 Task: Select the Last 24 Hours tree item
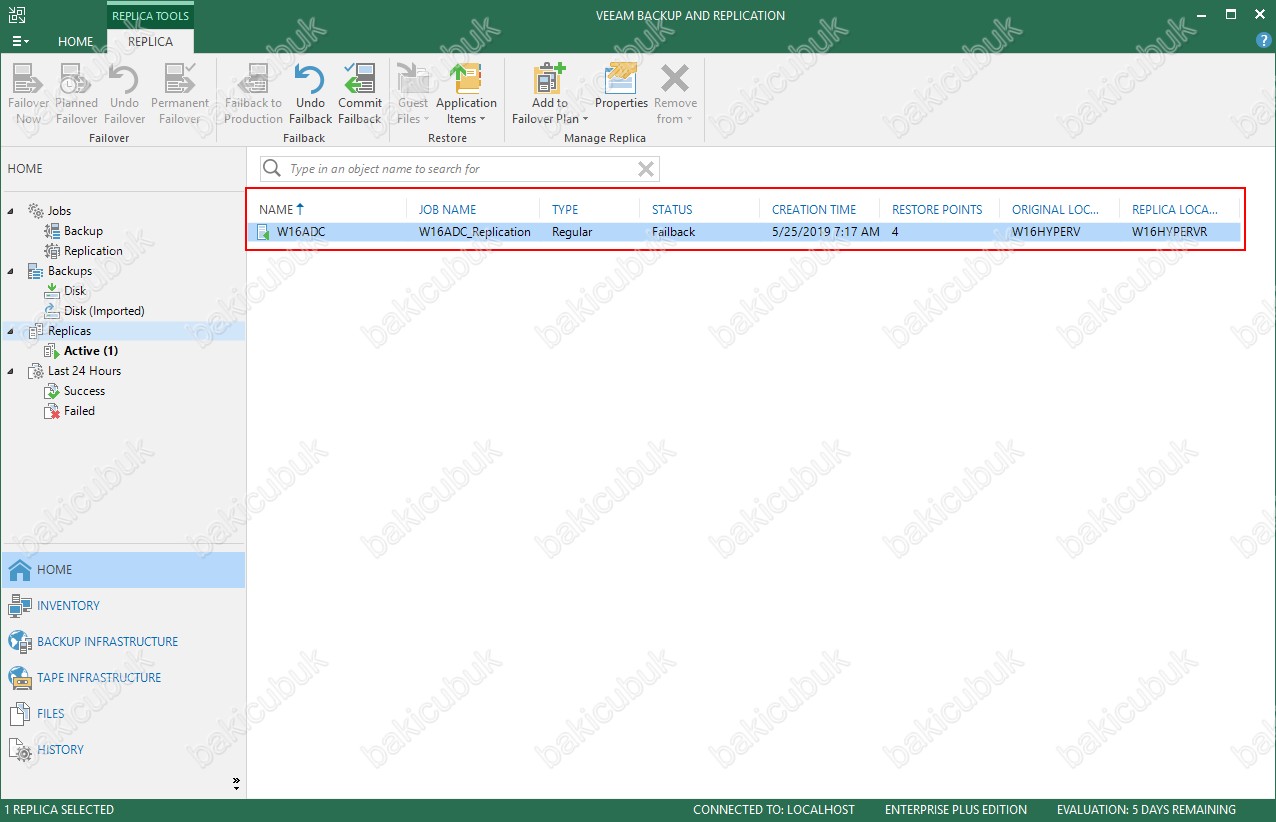pyautogui.click(x=84, y=371)
